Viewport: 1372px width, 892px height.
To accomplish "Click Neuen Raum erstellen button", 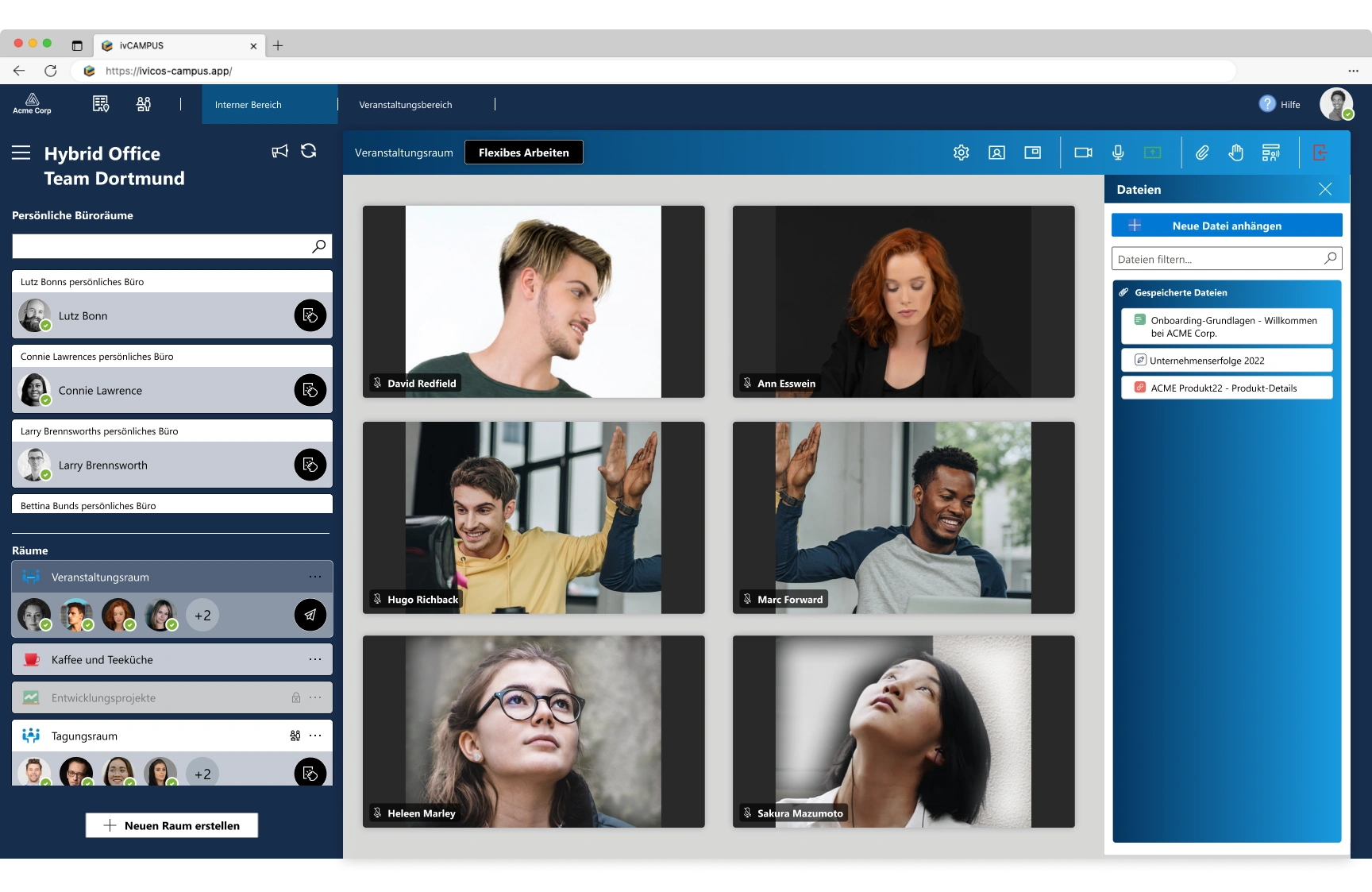I will tap(171, 825).
